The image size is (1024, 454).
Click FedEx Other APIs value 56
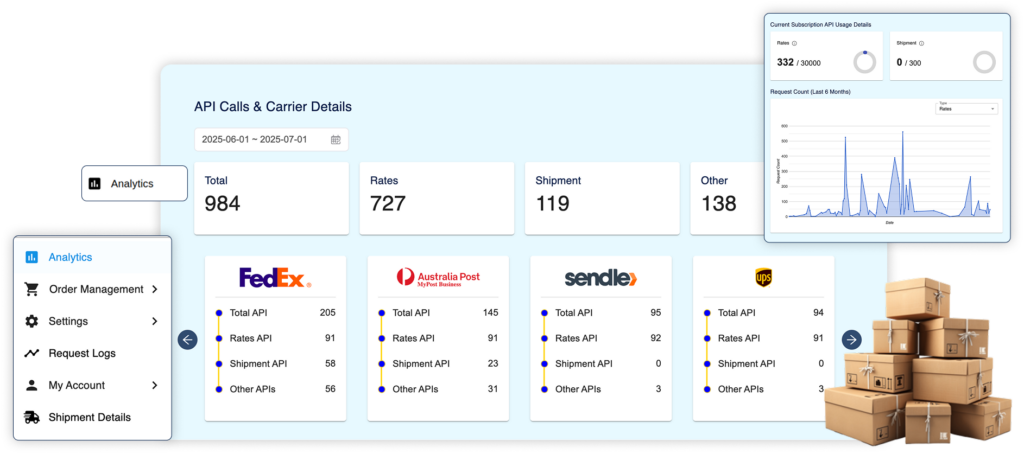click(330, 389)
